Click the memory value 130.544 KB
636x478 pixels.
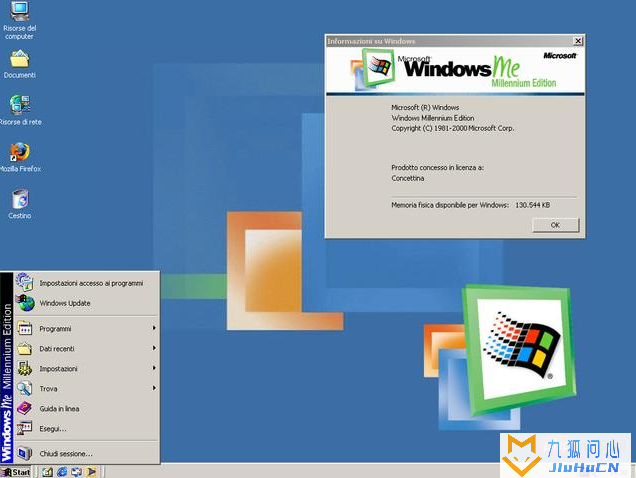(533, 205)
